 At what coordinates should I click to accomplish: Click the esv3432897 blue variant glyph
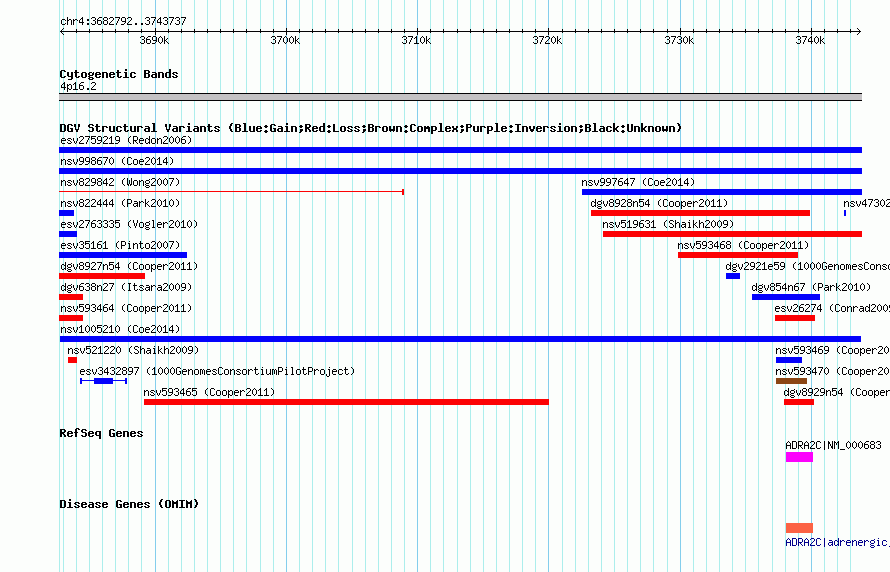coord(103,381)
